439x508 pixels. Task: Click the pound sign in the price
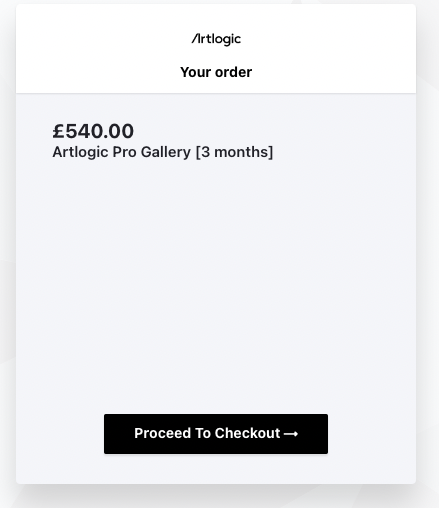click(58, 131)
